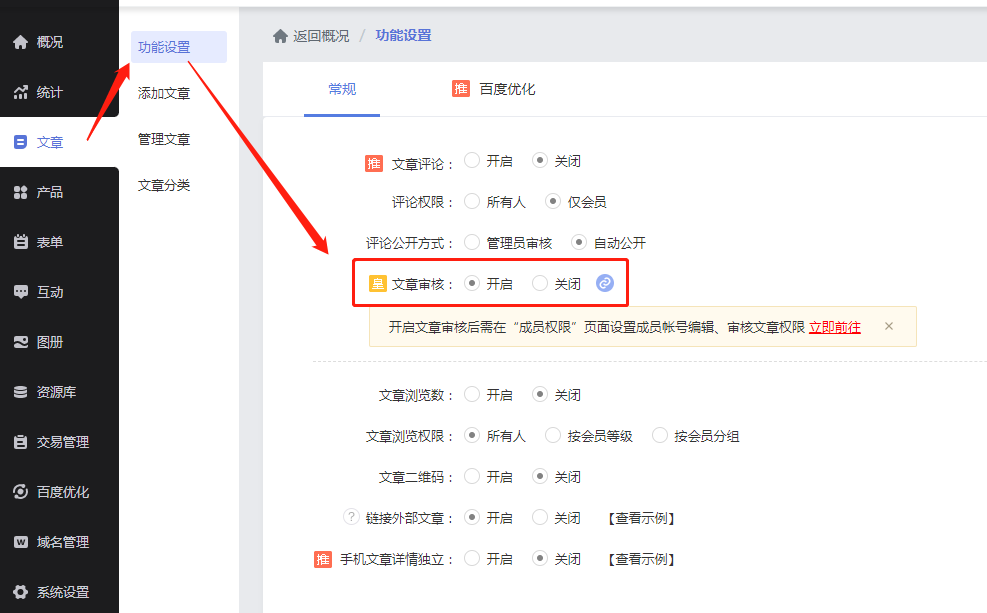Click the 产品 grid icon in sidebar
This screenshot has width=987, height=613.
tap(21, 192)
